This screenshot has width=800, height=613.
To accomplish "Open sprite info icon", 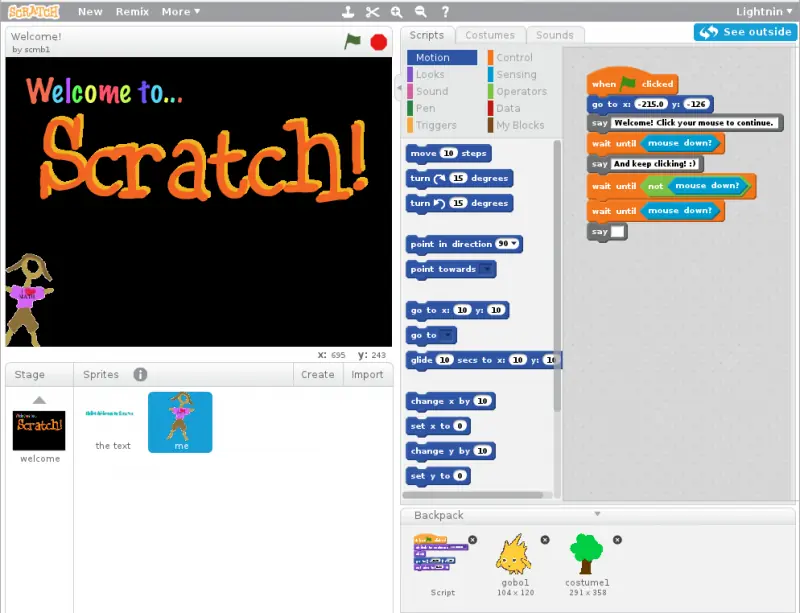I will [140, 375].
